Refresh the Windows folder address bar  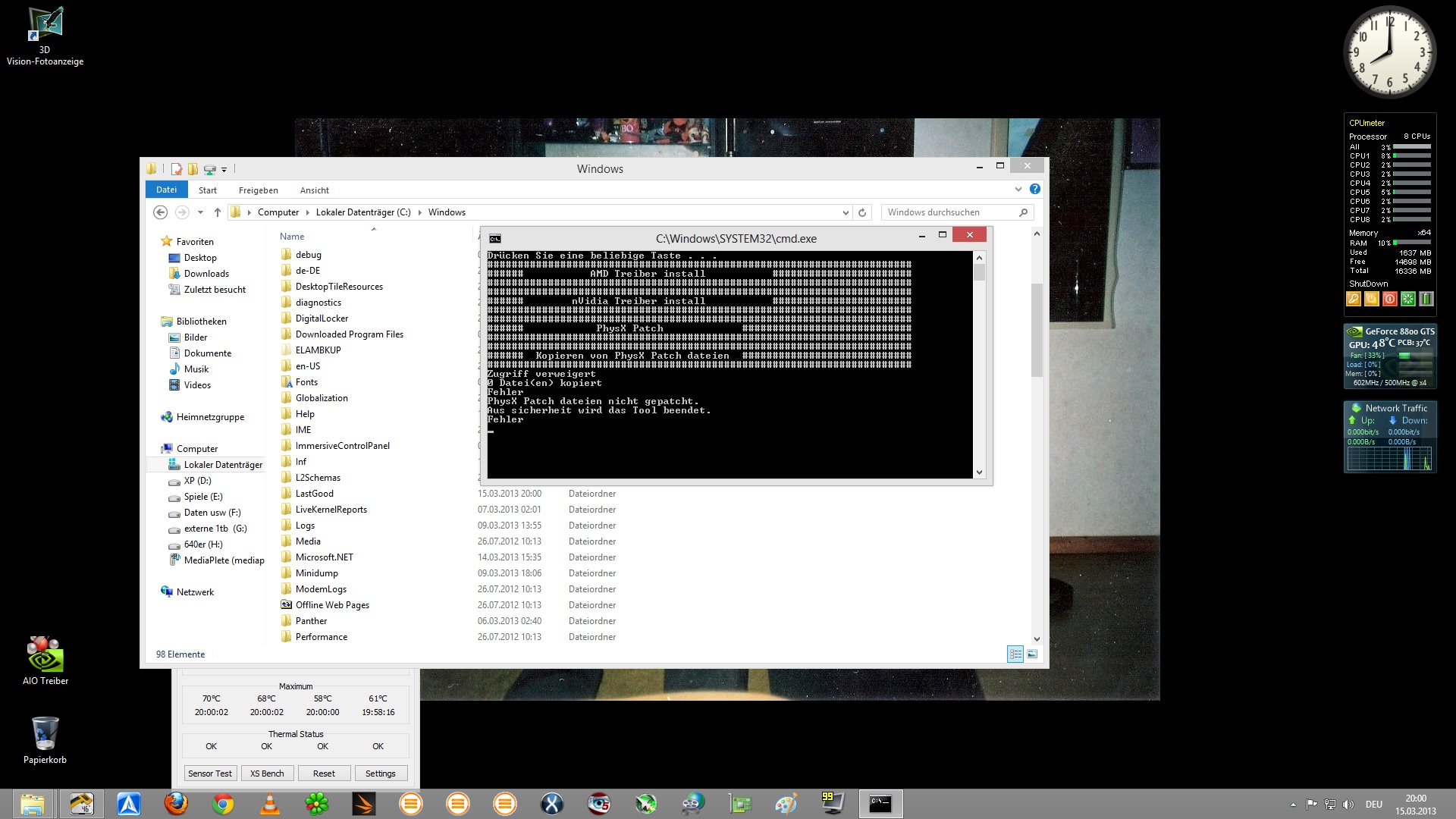(862, 212)
